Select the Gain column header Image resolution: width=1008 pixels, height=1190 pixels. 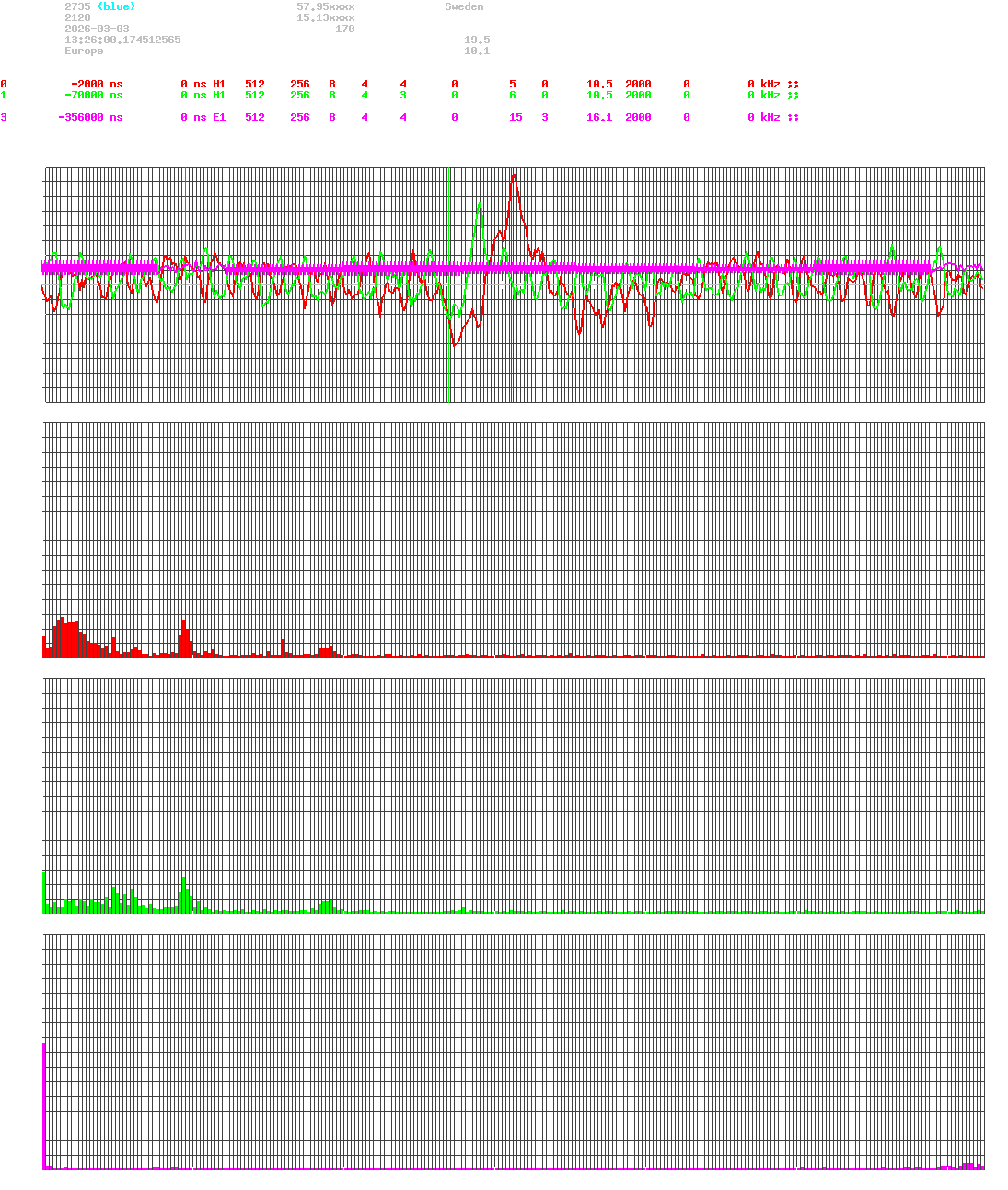pos(598,73)
